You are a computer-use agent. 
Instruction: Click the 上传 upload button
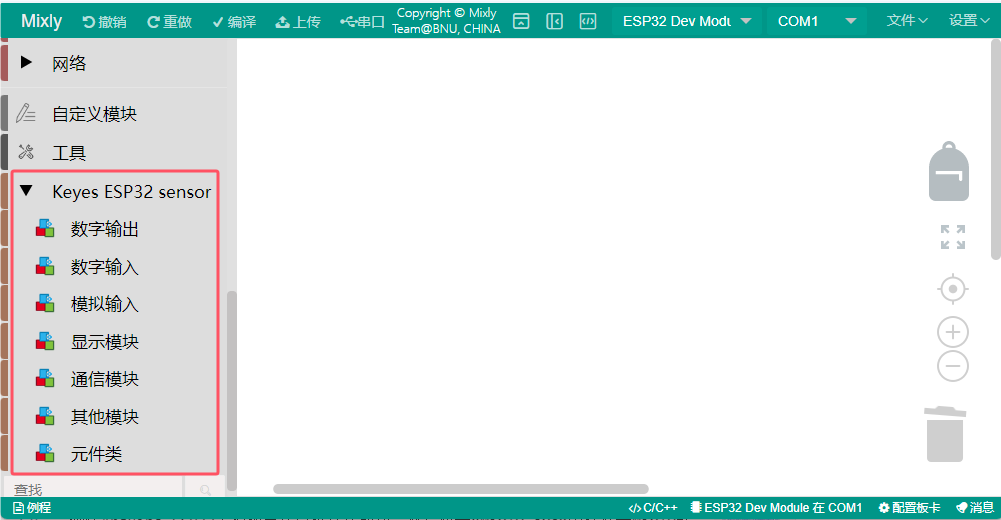(297, 21)
